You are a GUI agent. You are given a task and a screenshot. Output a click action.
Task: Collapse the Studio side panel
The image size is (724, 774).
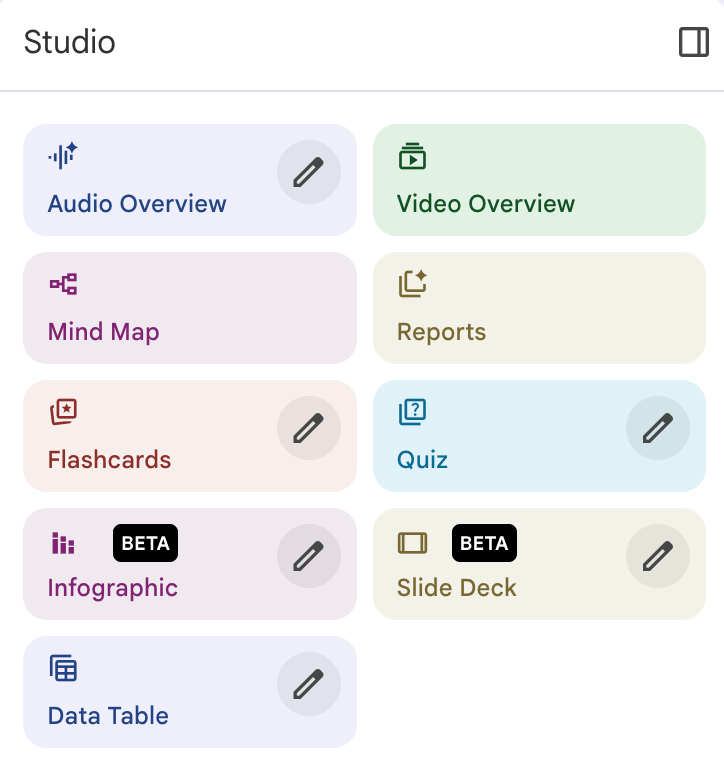(x=693, y=42)
